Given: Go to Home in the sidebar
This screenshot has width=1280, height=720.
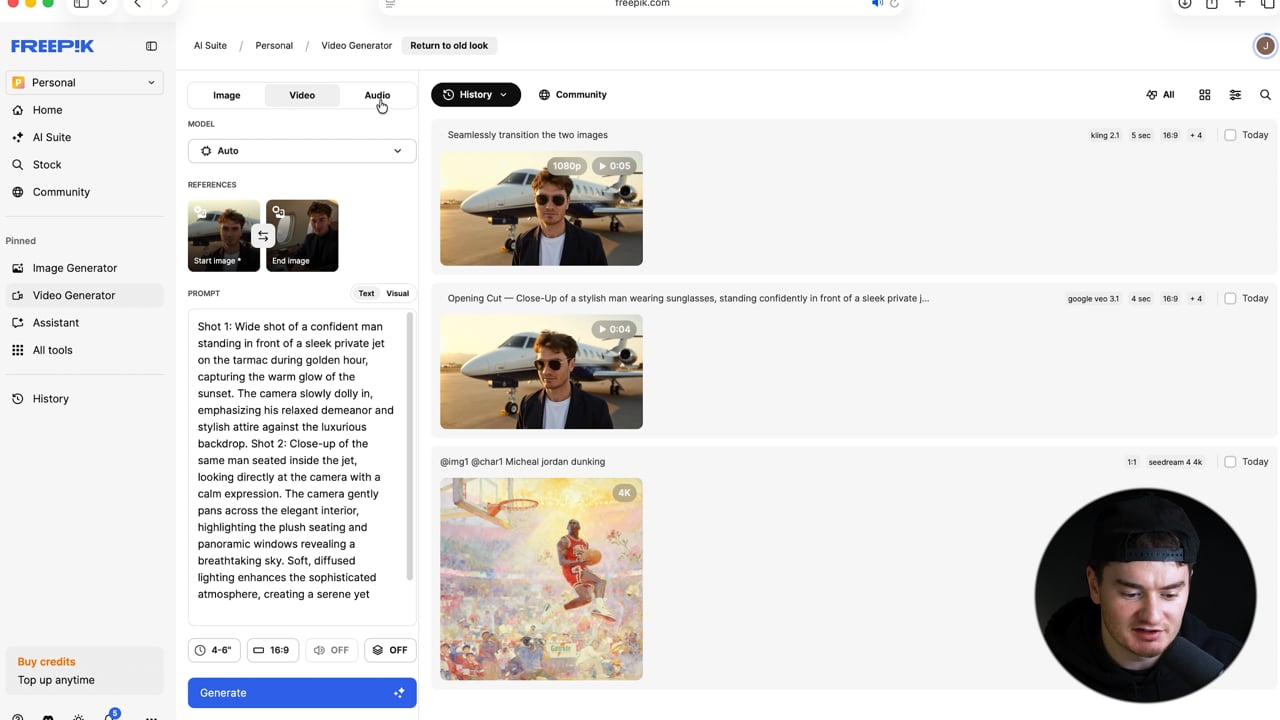Looking at the screenshot, I should pyautogui.click(x=47, y=110).
